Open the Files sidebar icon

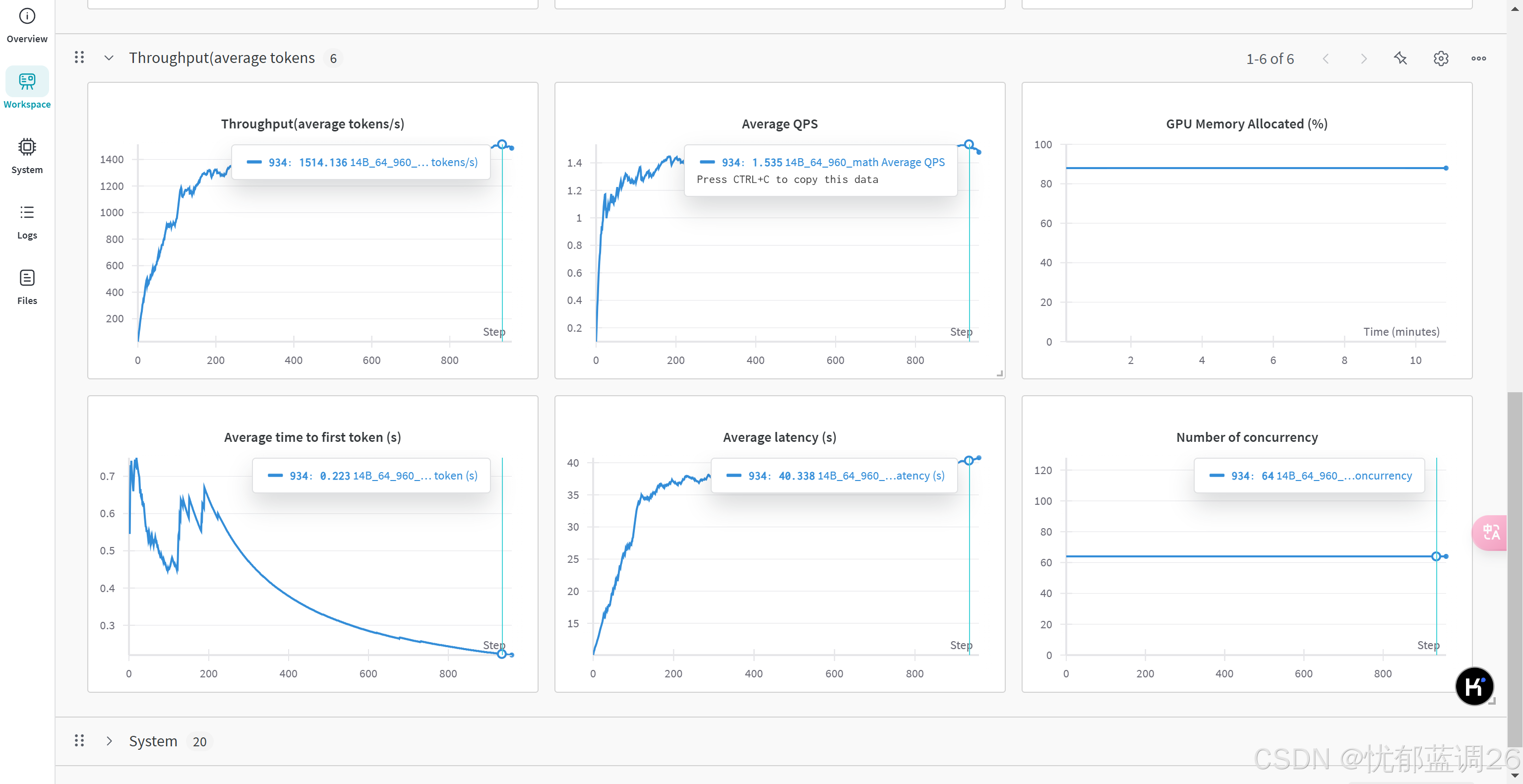[27, 278]
